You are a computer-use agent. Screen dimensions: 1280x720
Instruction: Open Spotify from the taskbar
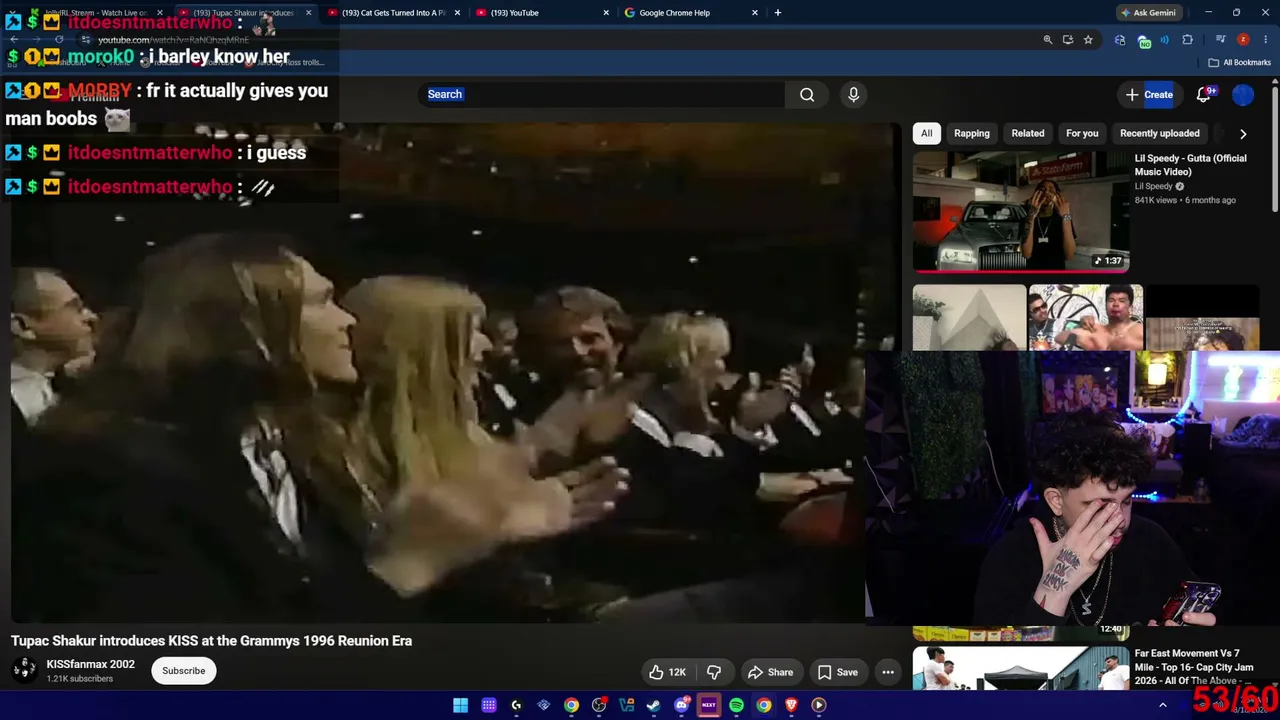click(736, 705)
